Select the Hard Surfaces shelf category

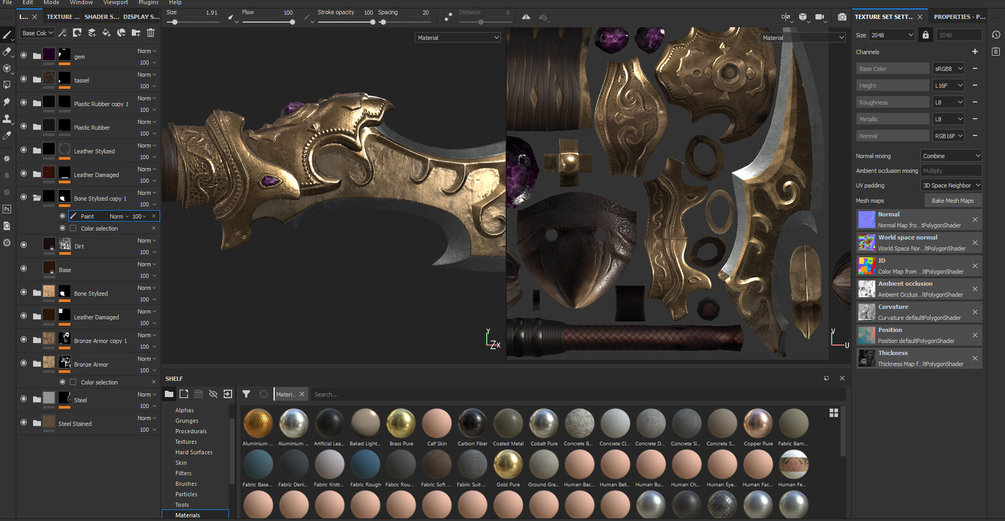pos(194,452)
